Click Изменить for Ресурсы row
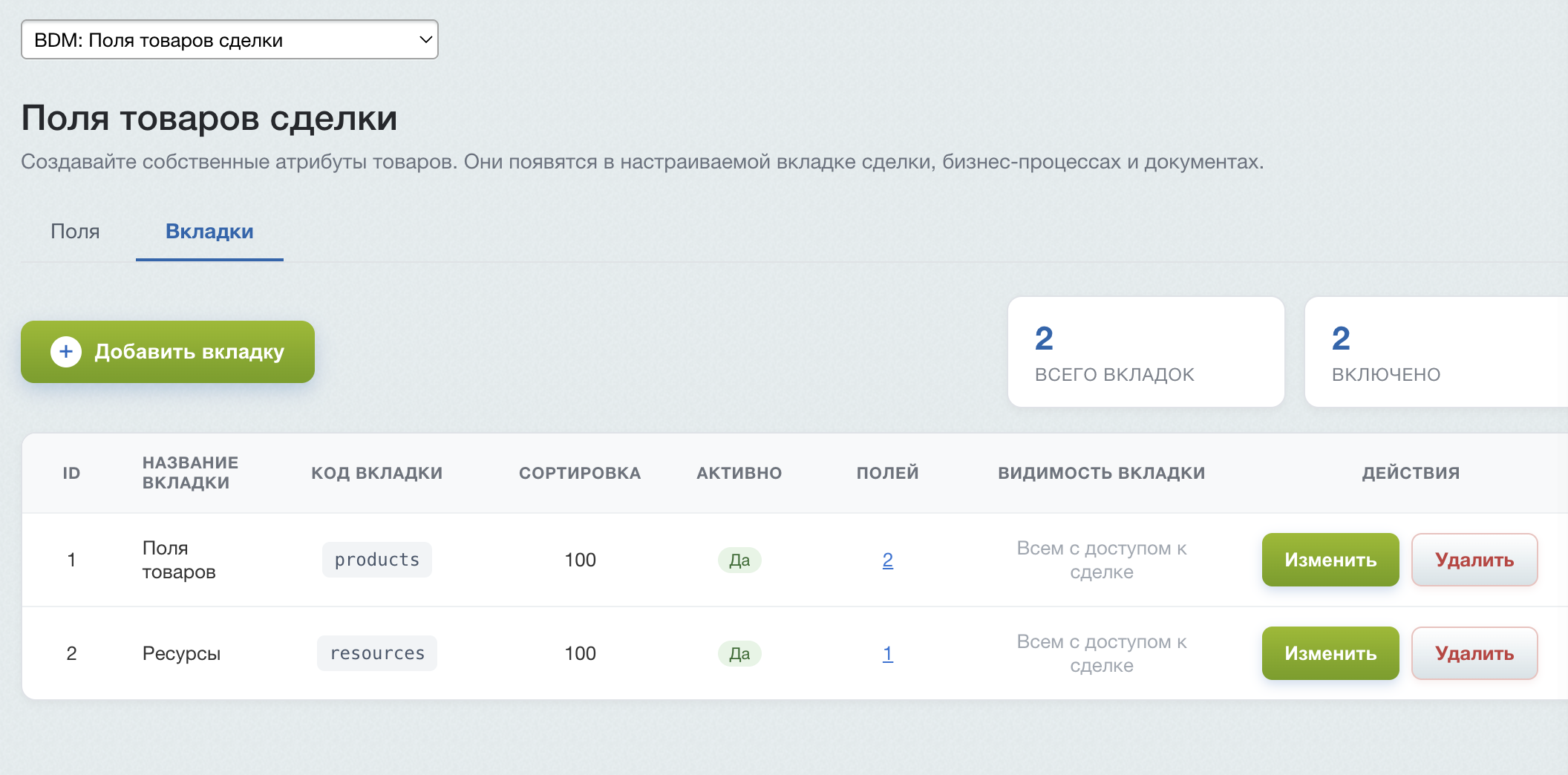 pyautogui.click(x=1330, y=653)
